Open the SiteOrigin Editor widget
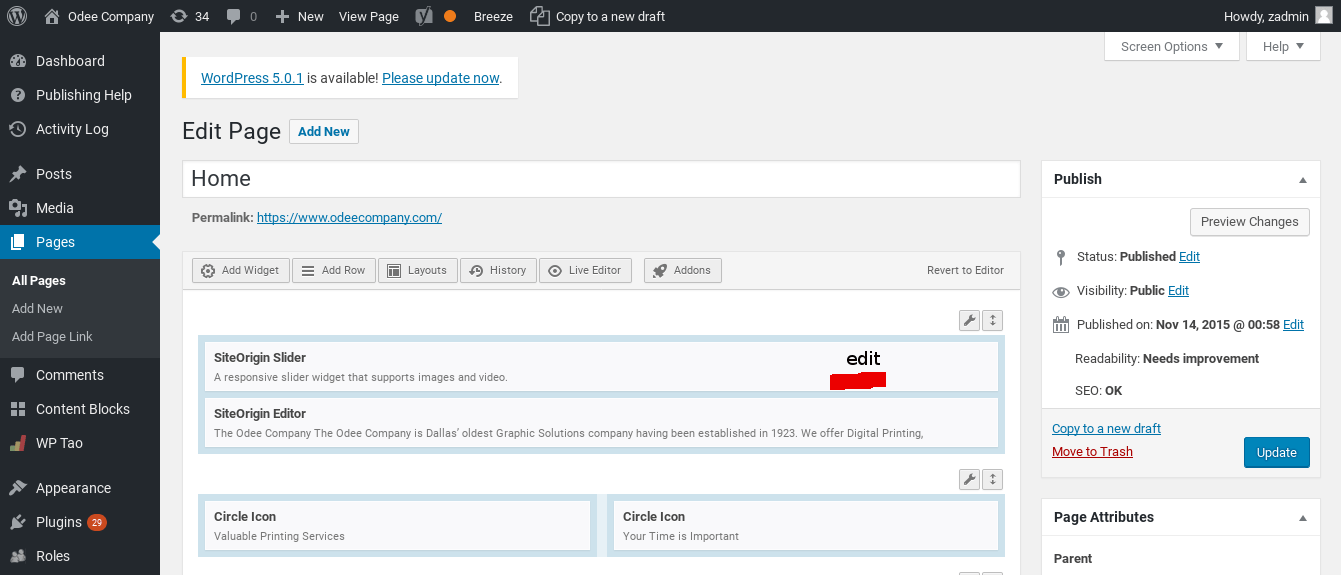This screenshot has height=575, width=1341. 601,423
